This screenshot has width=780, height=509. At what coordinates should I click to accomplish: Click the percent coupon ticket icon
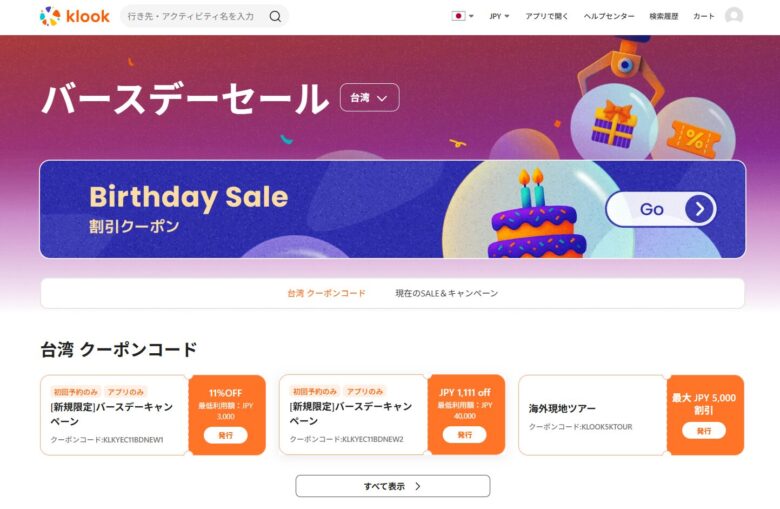pyautogui.click(x=690, y=138)
